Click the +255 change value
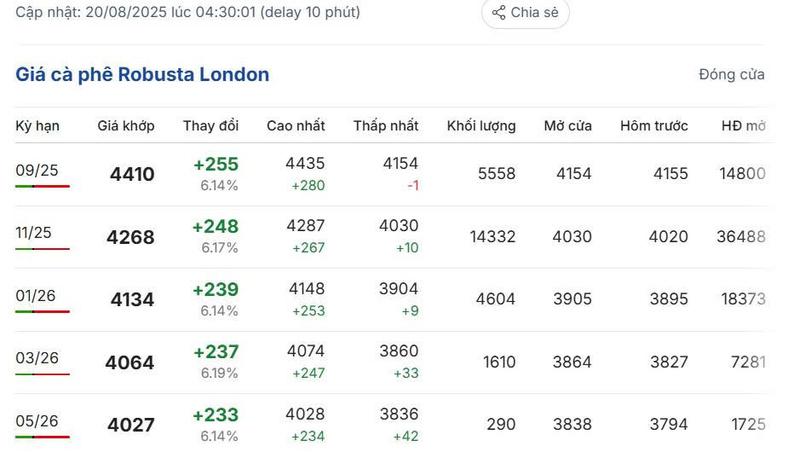 (215, 164)
